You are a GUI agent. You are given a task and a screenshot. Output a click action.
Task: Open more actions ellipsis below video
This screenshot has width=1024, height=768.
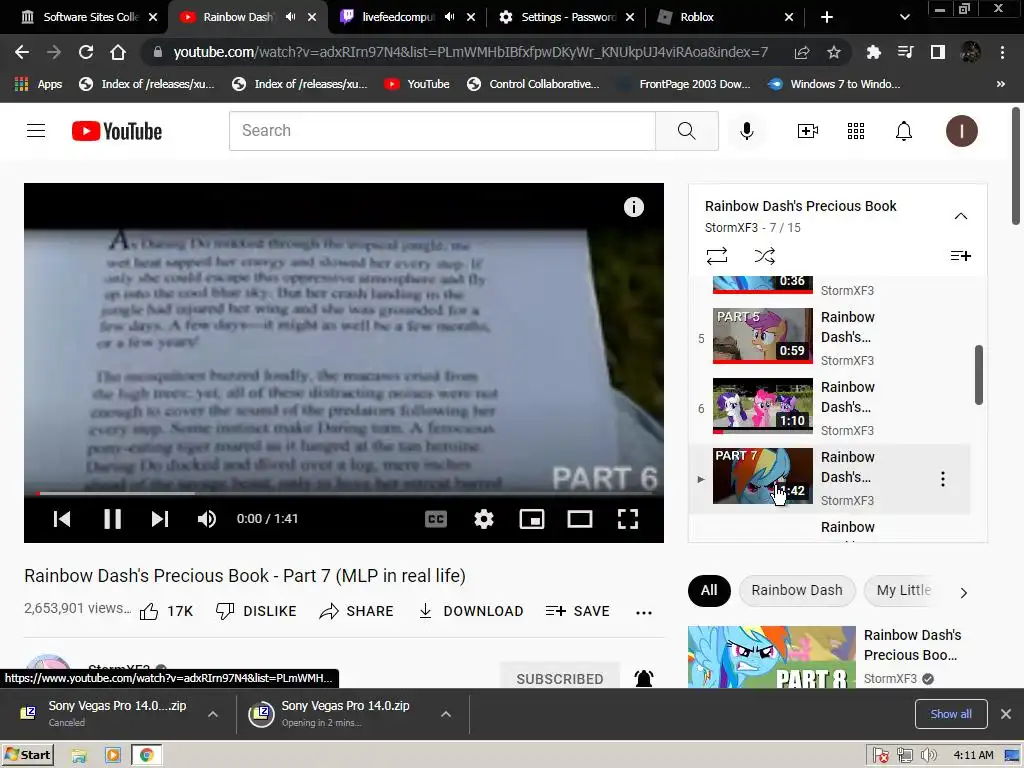pos(643,613)
